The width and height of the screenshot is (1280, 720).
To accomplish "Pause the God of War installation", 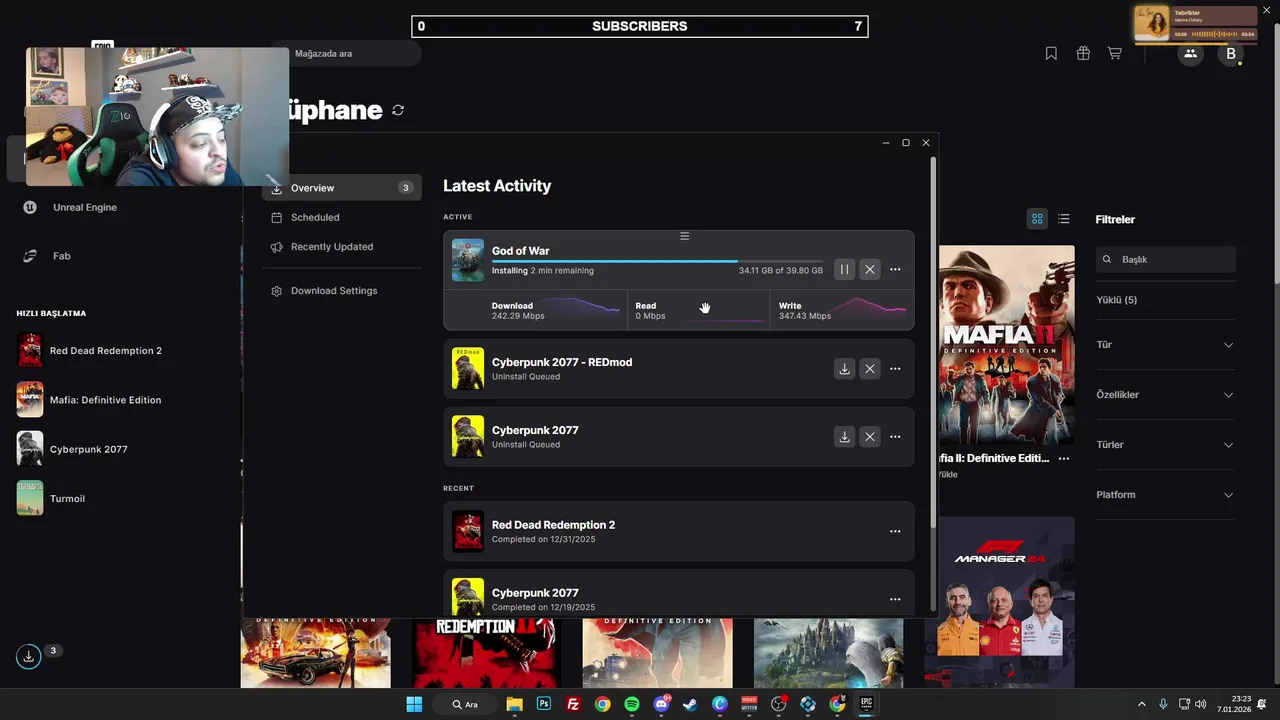I will pos(844,269).
